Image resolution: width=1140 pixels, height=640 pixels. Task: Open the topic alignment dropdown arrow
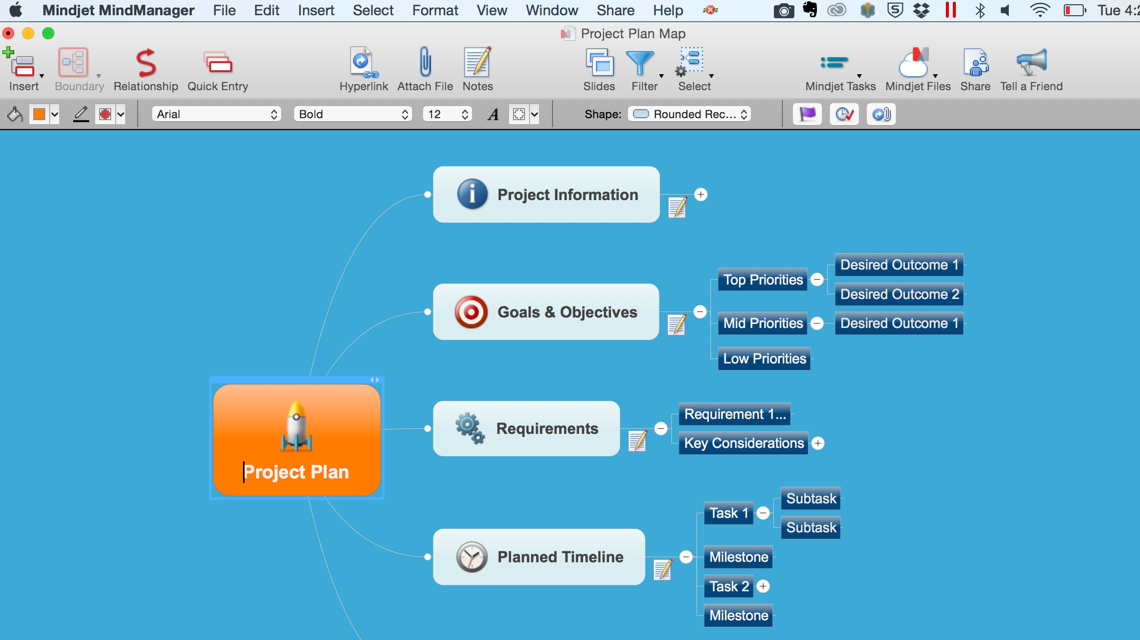tap(534, 114)
